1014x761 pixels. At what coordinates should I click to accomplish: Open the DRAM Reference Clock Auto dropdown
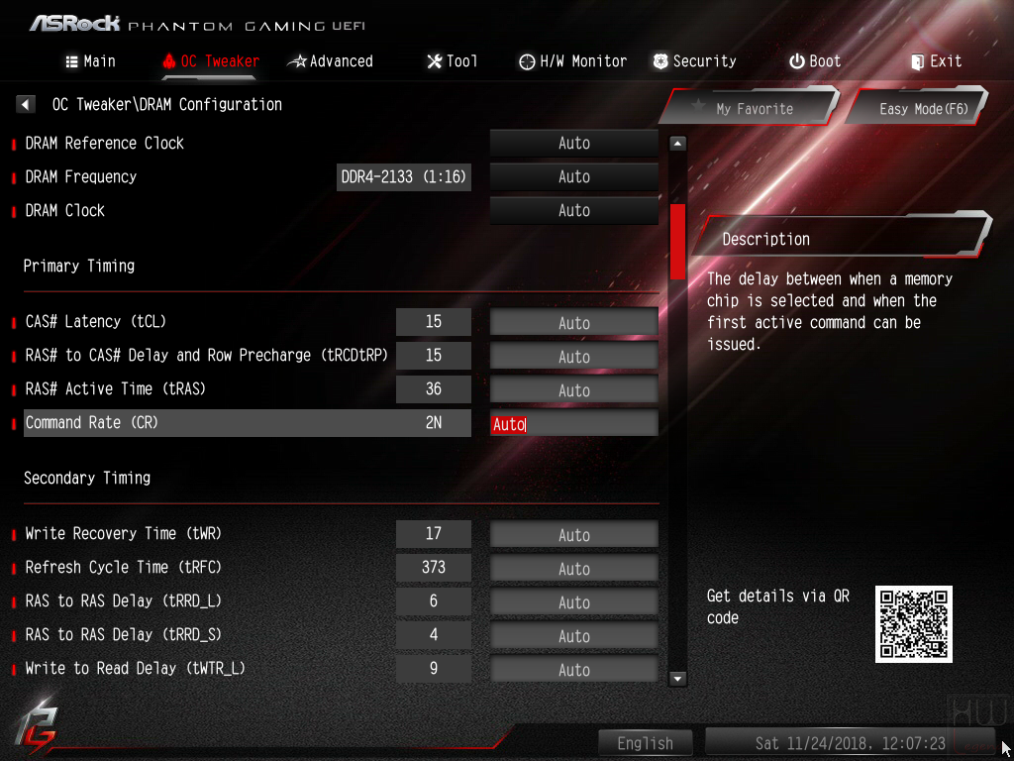574,143
